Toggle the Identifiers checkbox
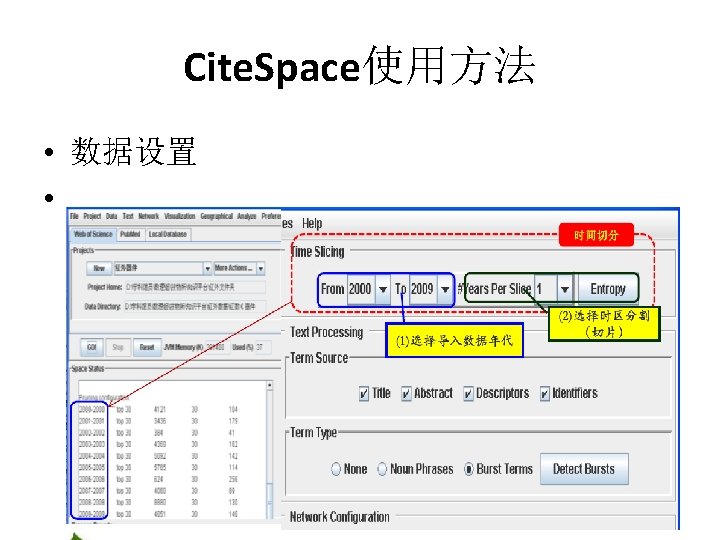This screenshot has height=540, width=720. 545,394
